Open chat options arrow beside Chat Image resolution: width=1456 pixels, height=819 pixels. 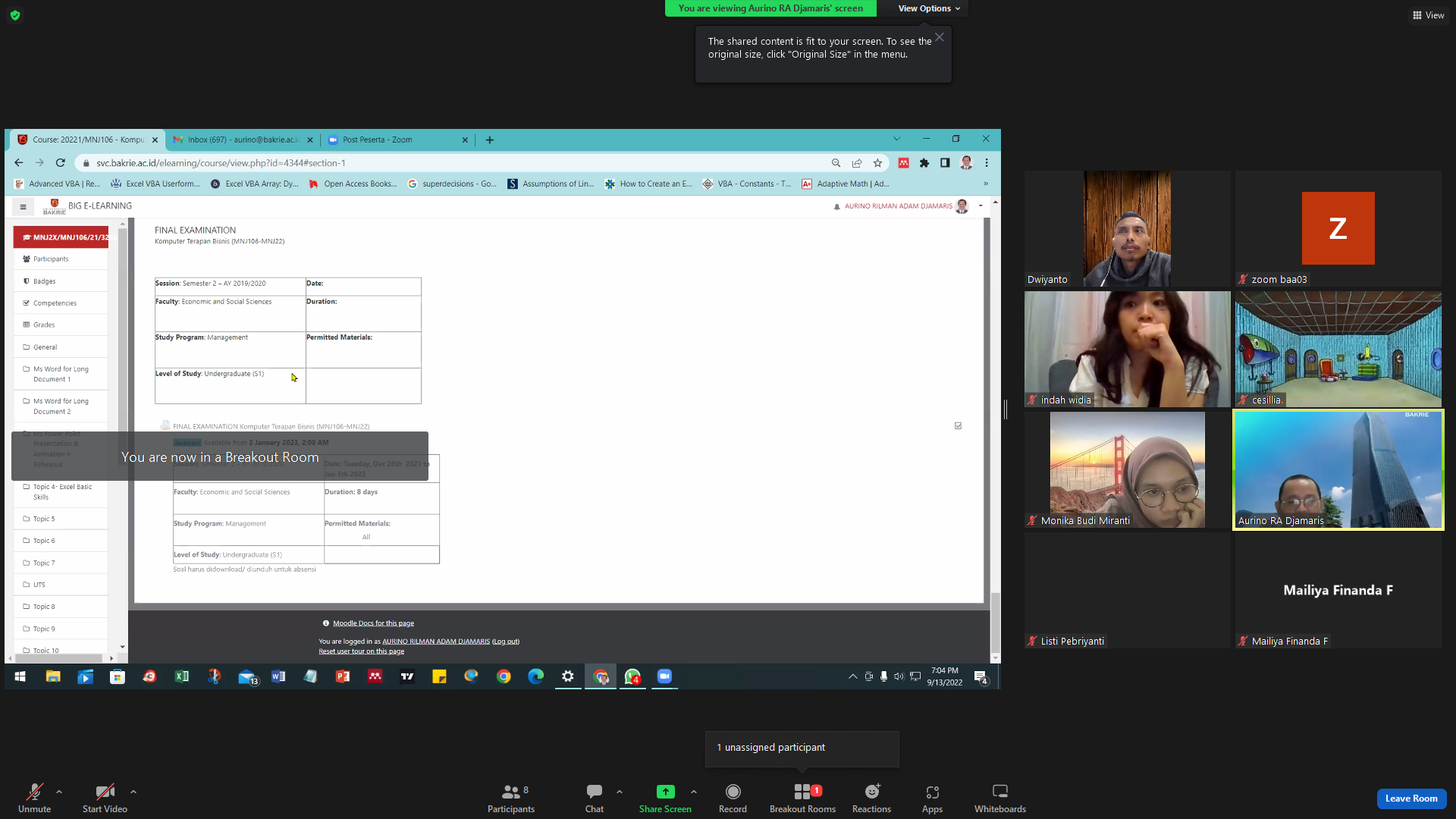[x=620, y=792]
